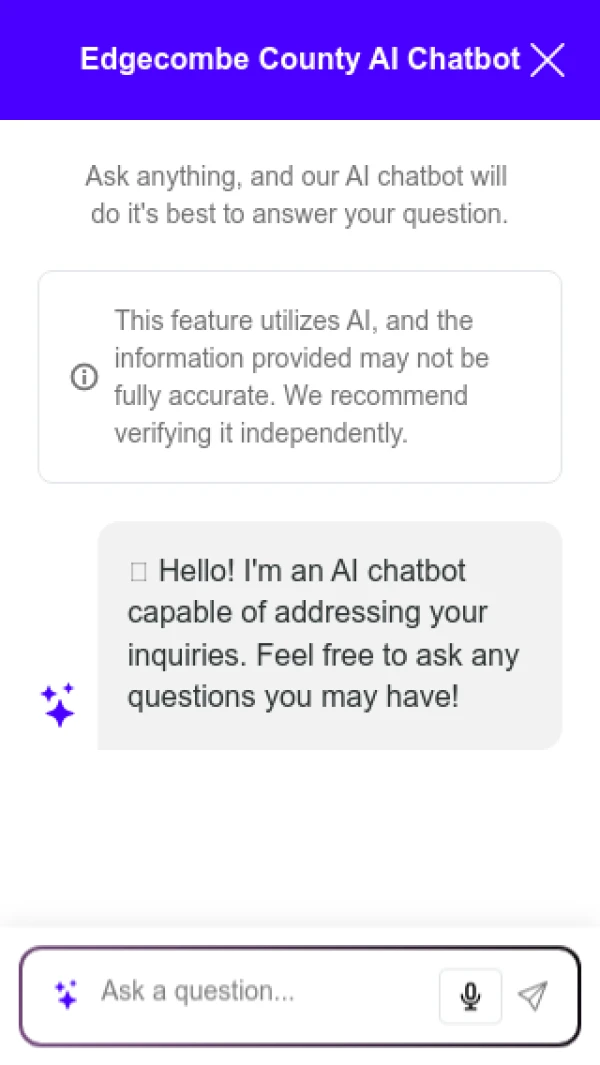Click the sparkle avatar beside the greeting message
The height and width of the screenshot is (1065, 600).
[58, 704]
